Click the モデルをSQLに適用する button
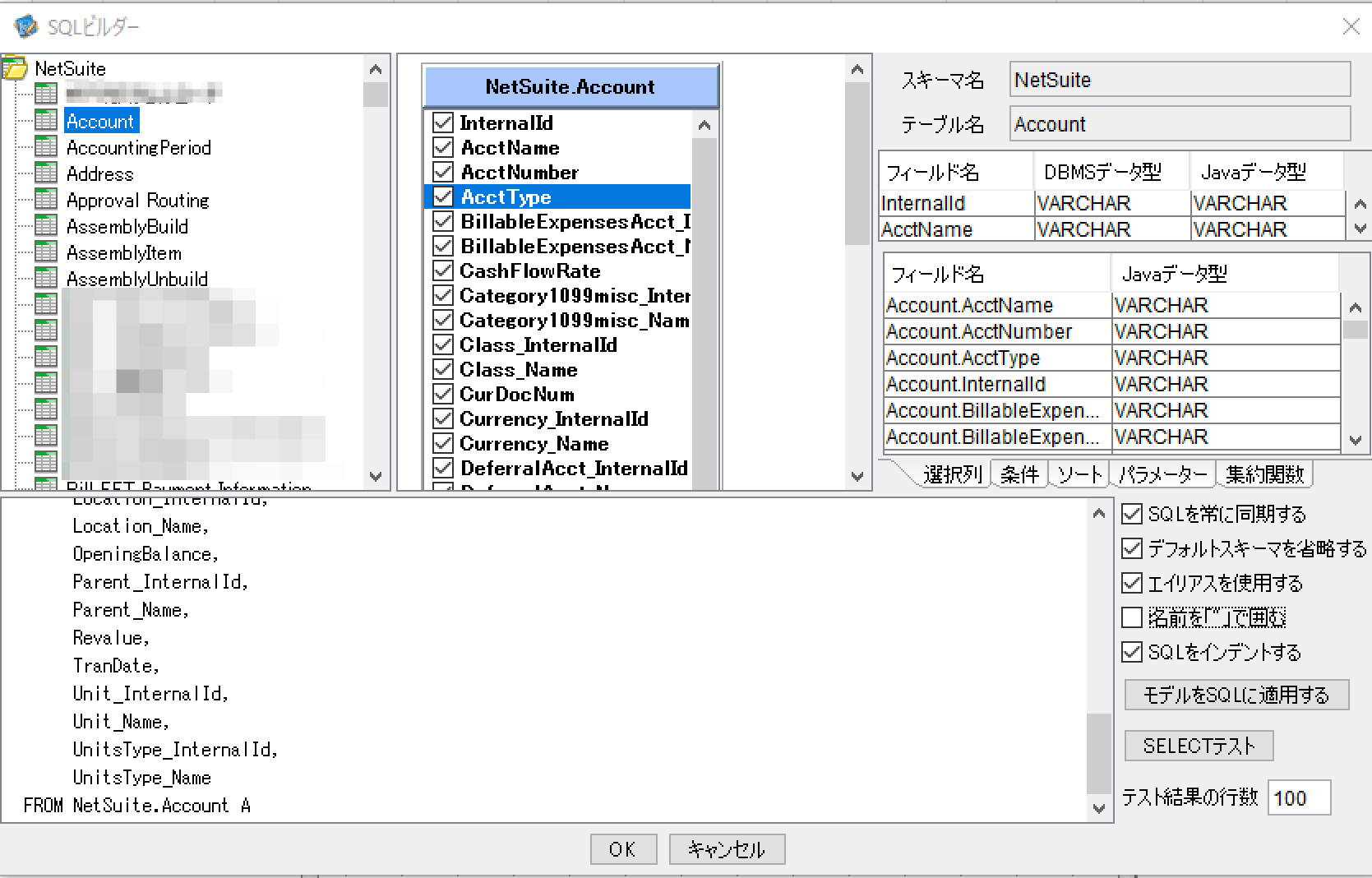The width and height of the screenshot is (1372, 878). point(1236,695)
